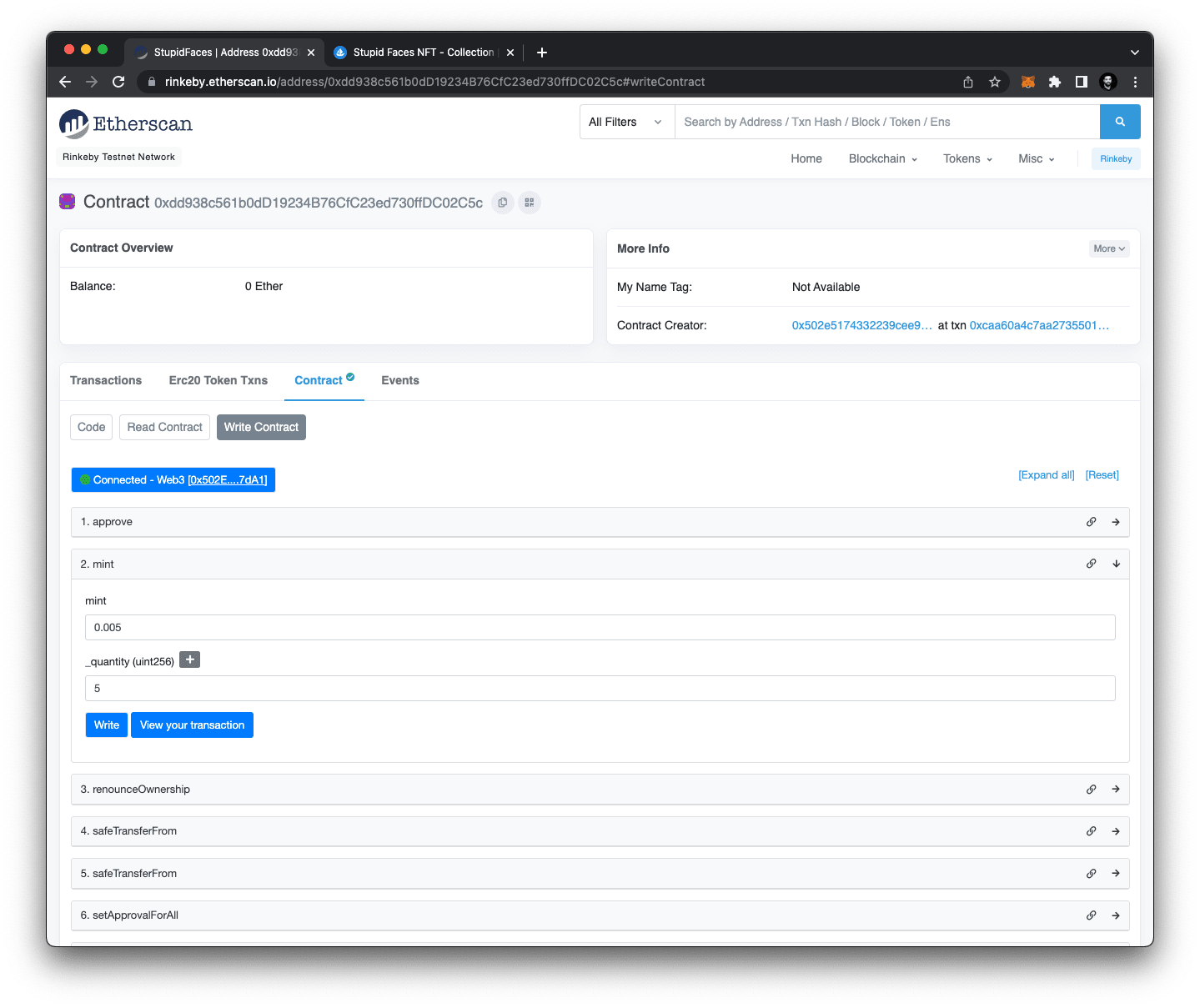Screen dimensions: 1200x1008
Task: Open the Misc menu dropdown
Action: (x=1037, y=158)
